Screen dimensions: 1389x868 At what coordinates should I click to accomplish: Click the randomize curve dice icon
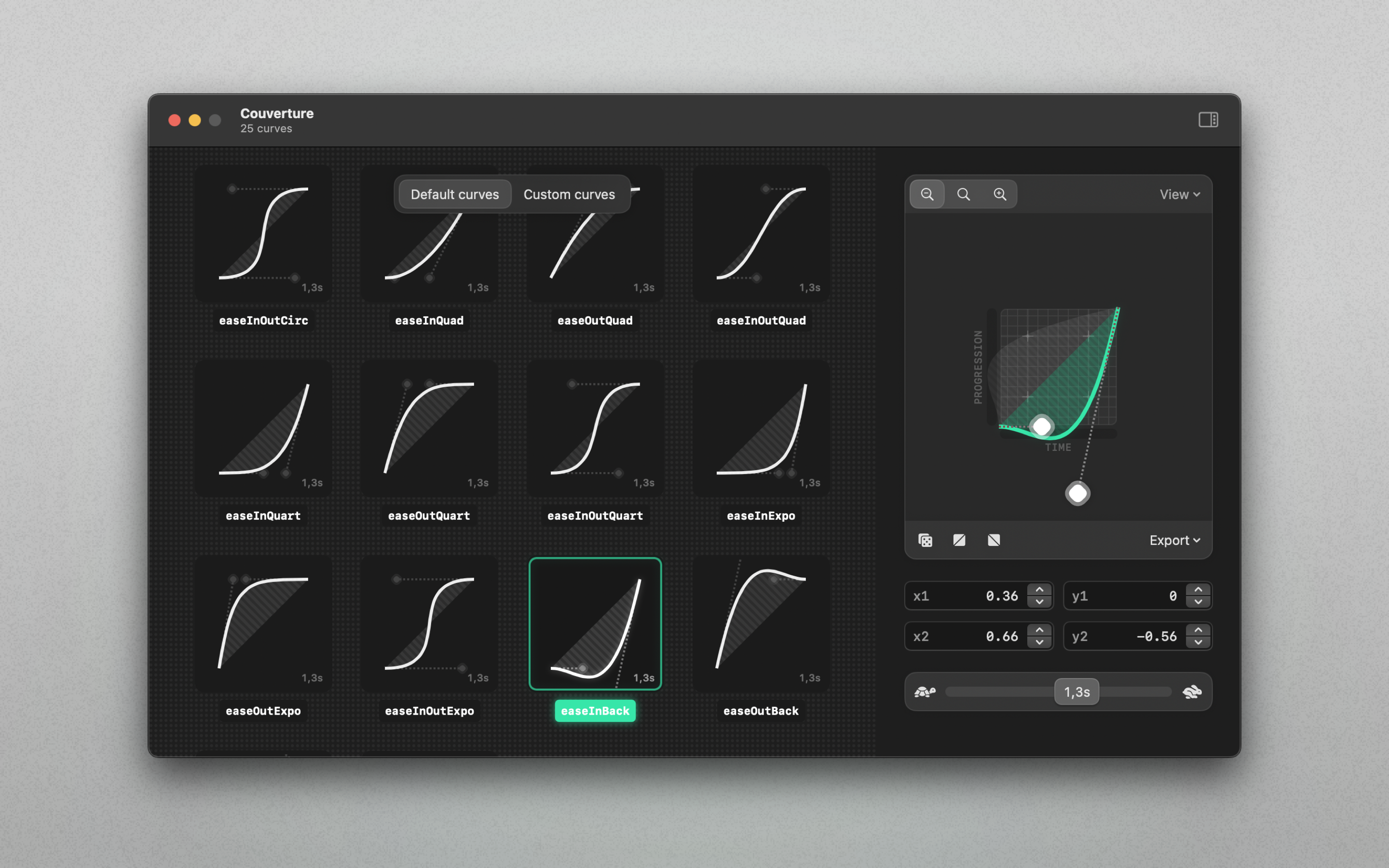pos(925,540)
